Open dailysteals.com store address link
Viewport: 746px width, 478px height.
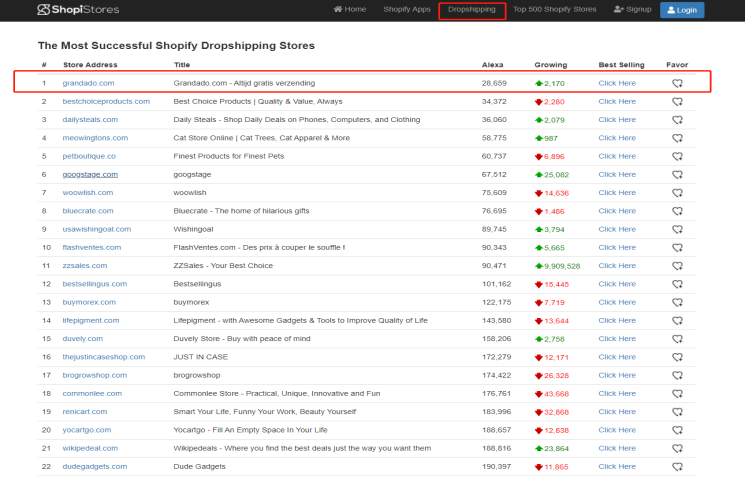[90, 120]
